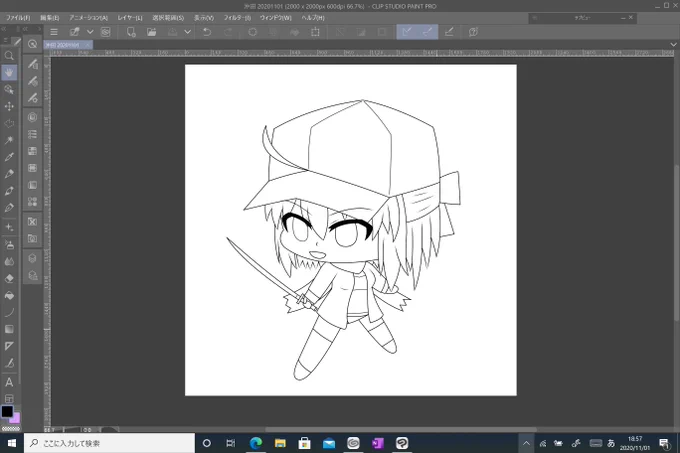Click the Windows search box ここに入力して検索
The height and width of the screenshot is (453, 680).
click(109, 443)
